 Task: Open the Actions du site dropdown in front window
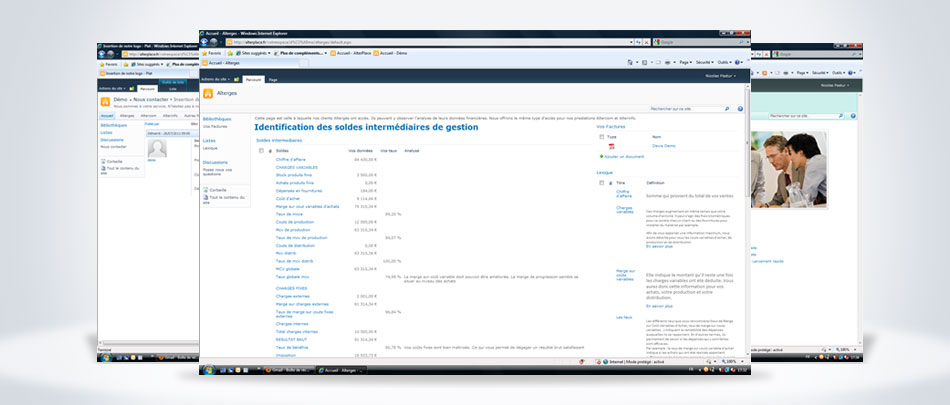tap(216, 79)
